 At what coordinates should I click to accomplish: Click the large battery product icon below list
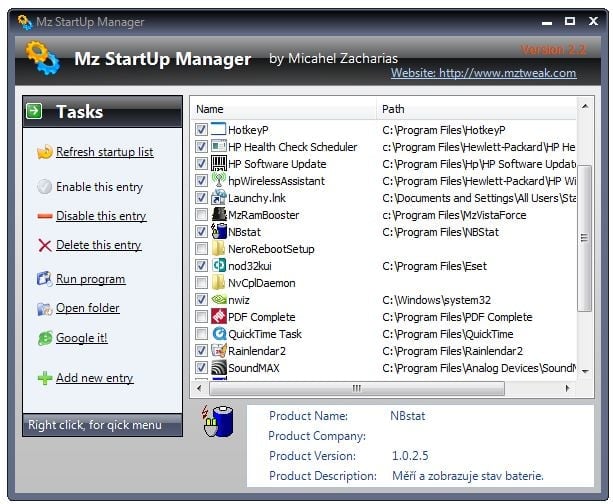pyautogui.click(x=217, y=421)
